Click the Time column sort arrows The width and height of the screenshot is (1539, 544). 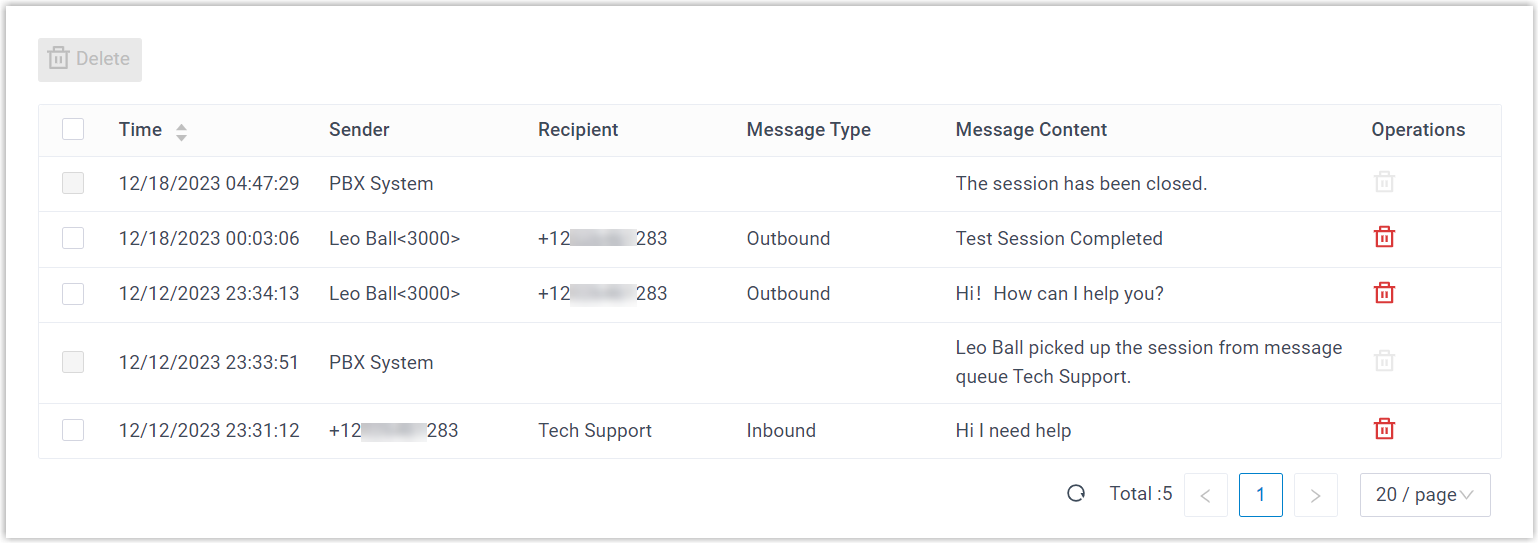[x=181, y=131]
